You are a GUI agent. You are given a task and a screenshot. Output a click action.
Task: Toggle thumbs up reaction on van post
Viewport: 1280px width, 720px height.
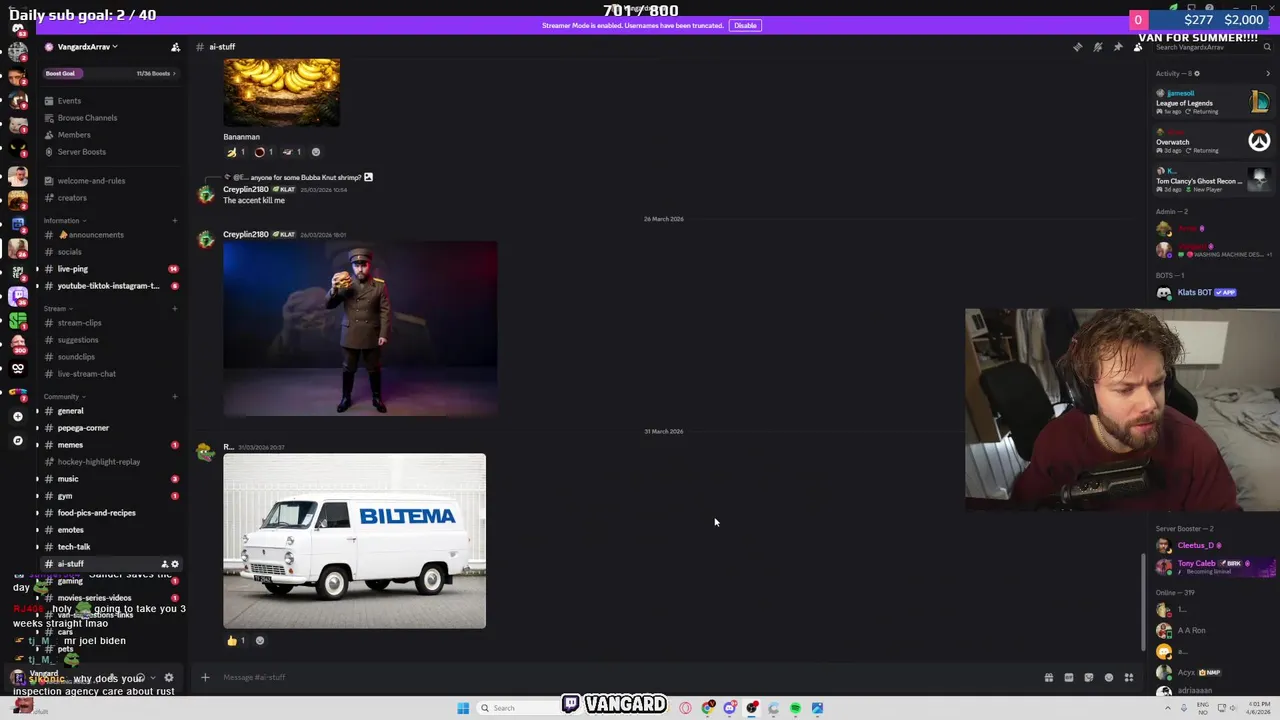pos(236,641)
